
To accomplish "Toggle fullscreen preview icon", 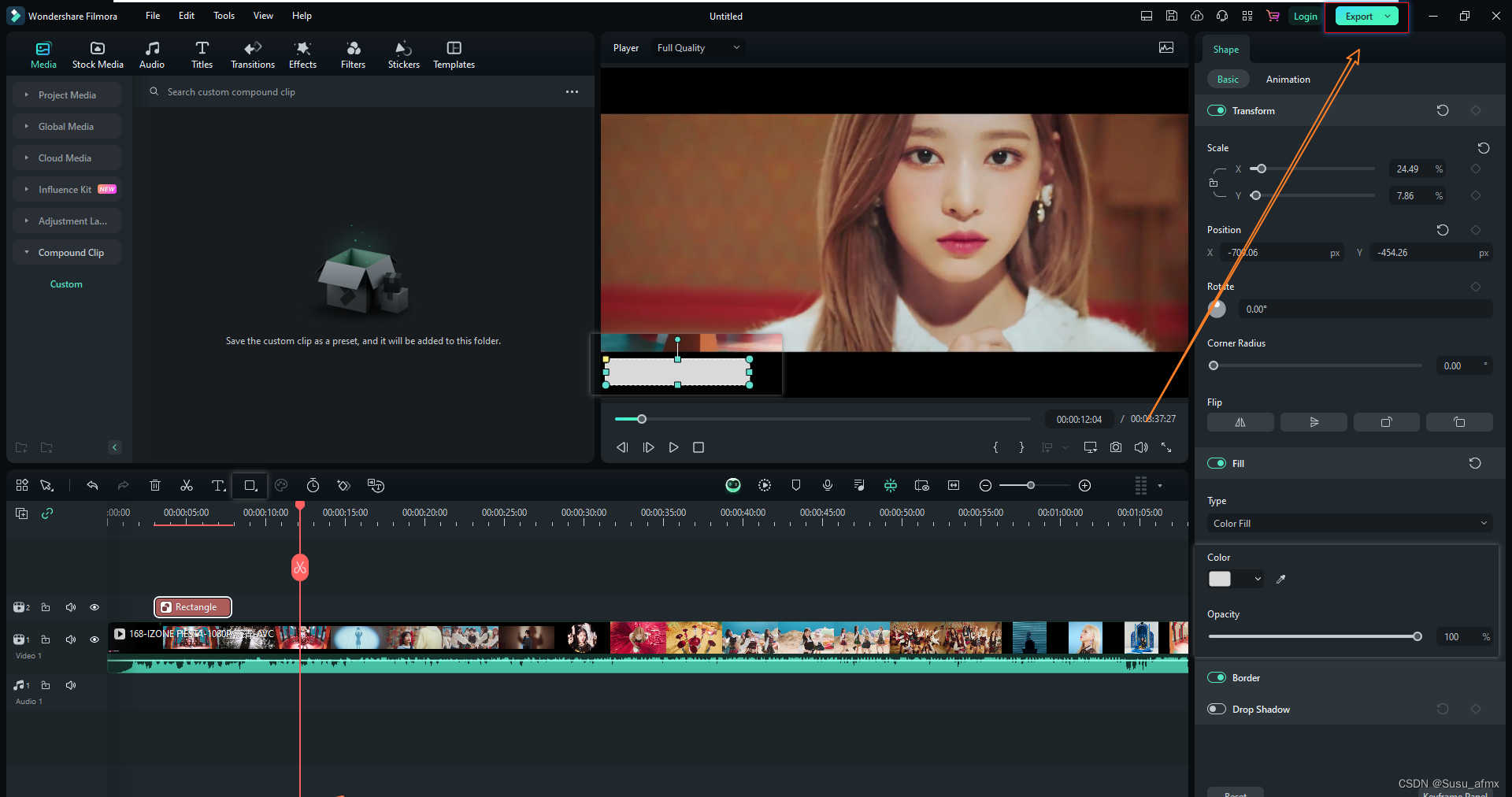I will pos(1166,447).
